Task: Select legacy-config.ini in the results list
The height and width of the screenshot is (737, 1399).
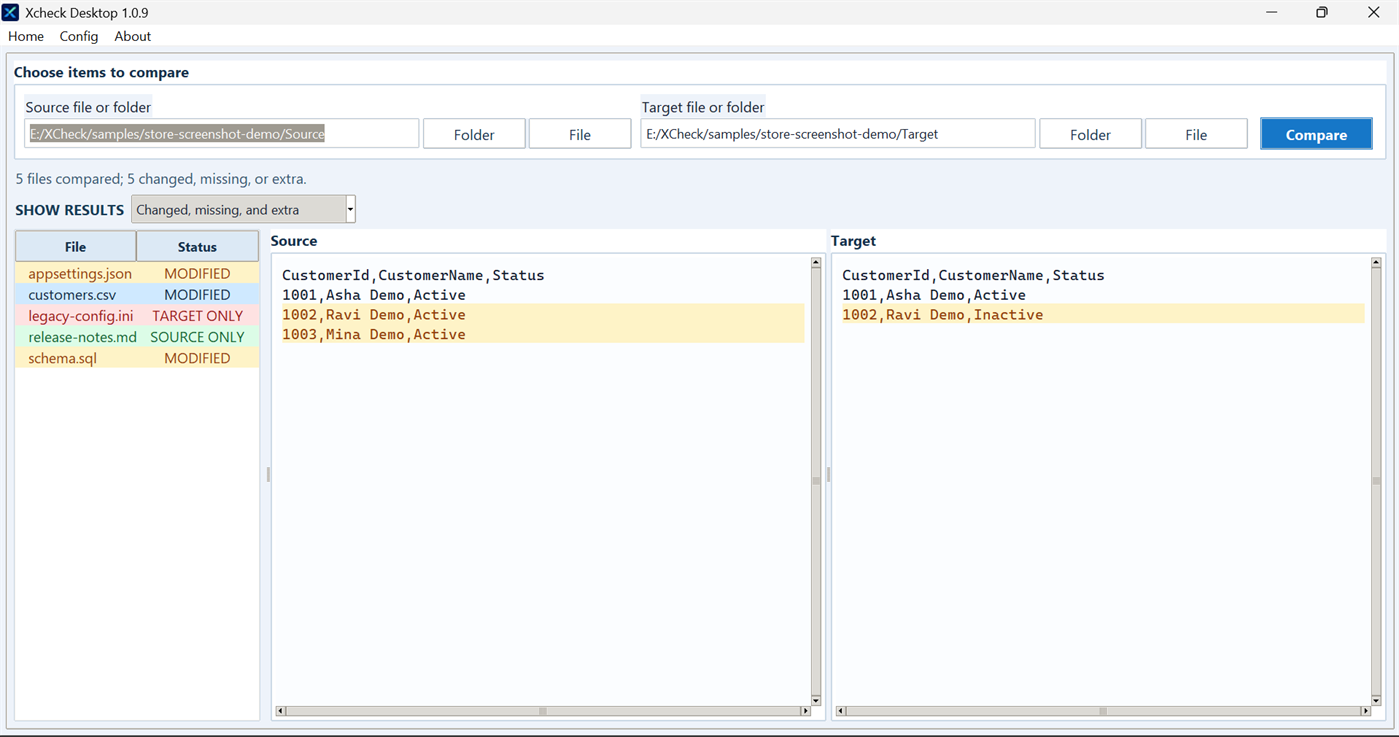Action: (x=137, y=316)
